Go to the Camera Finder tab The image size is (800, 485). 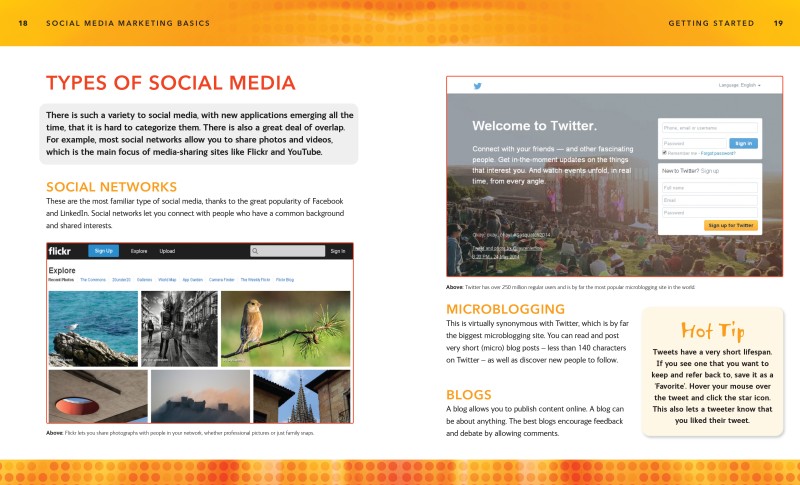pos(221,280)
